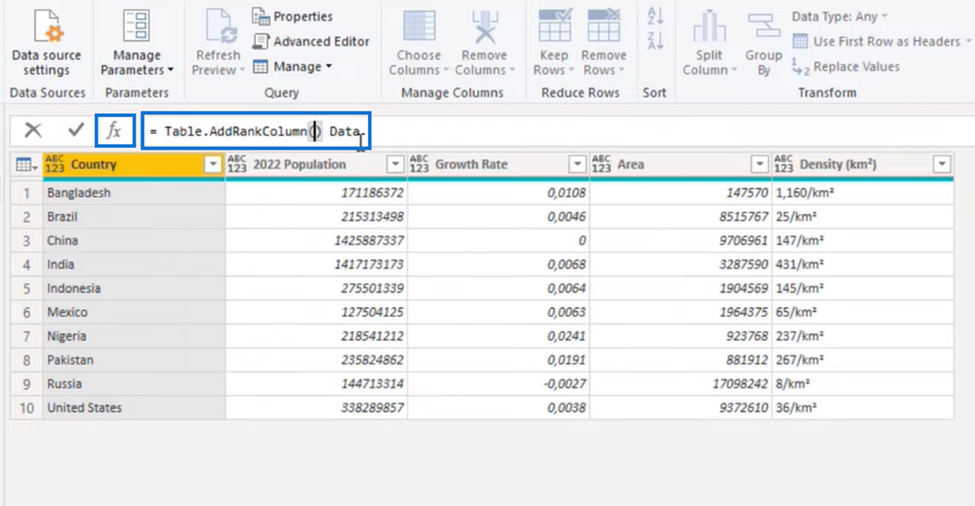Image resolution: width=975 pixels, height=506 pixels.
Task: Click the Manage Parameters icon
Action: (x=136, y=26)
